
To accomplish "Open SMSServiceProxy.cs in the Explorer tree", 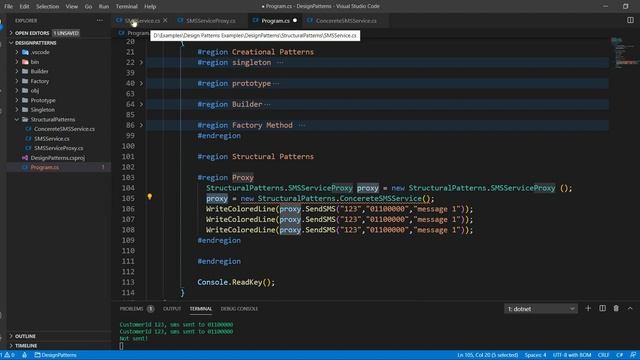I will pos(59,148).
